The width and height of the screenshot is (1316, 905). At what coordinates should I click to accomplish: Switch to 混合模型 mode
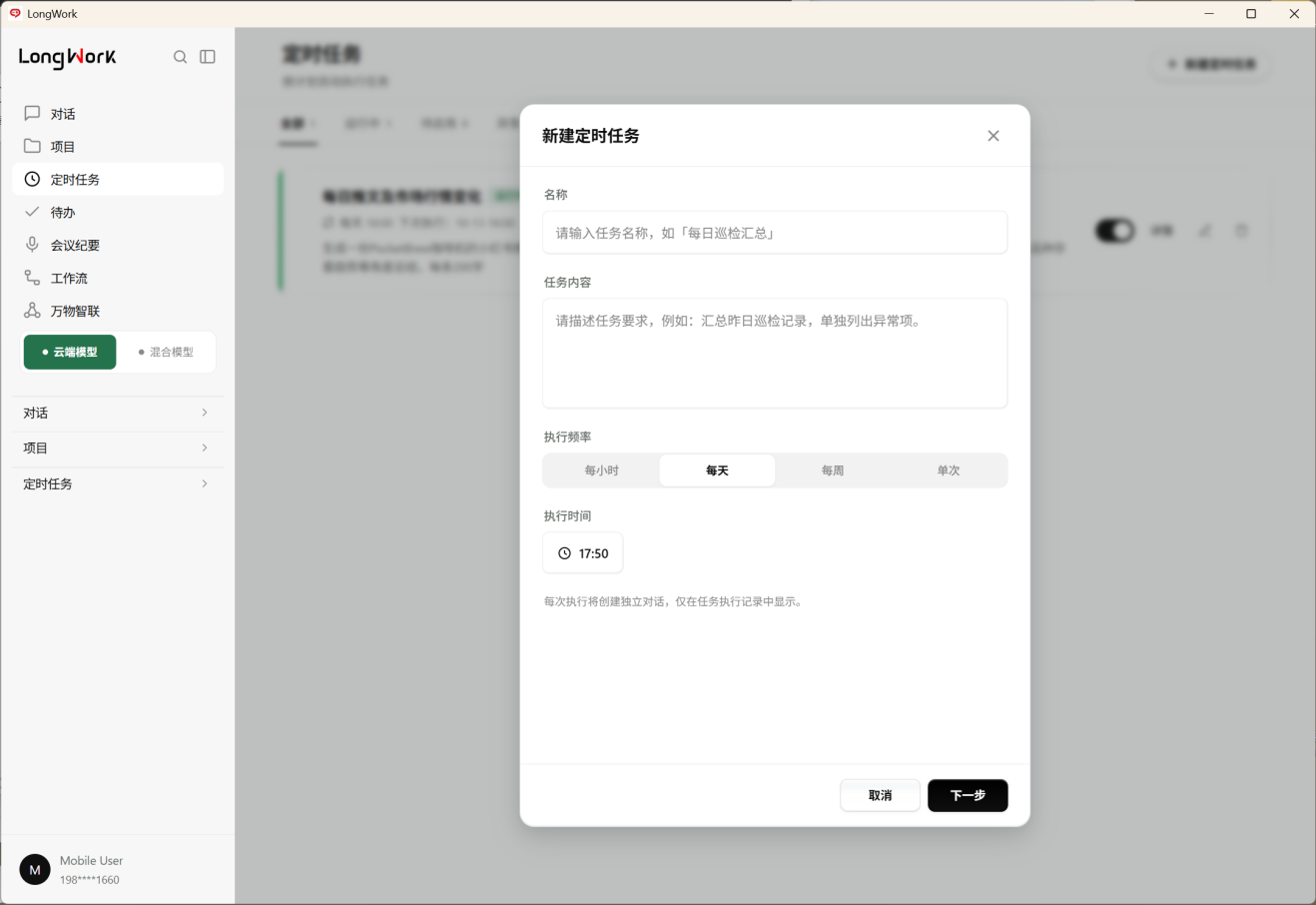coord(166,352)
